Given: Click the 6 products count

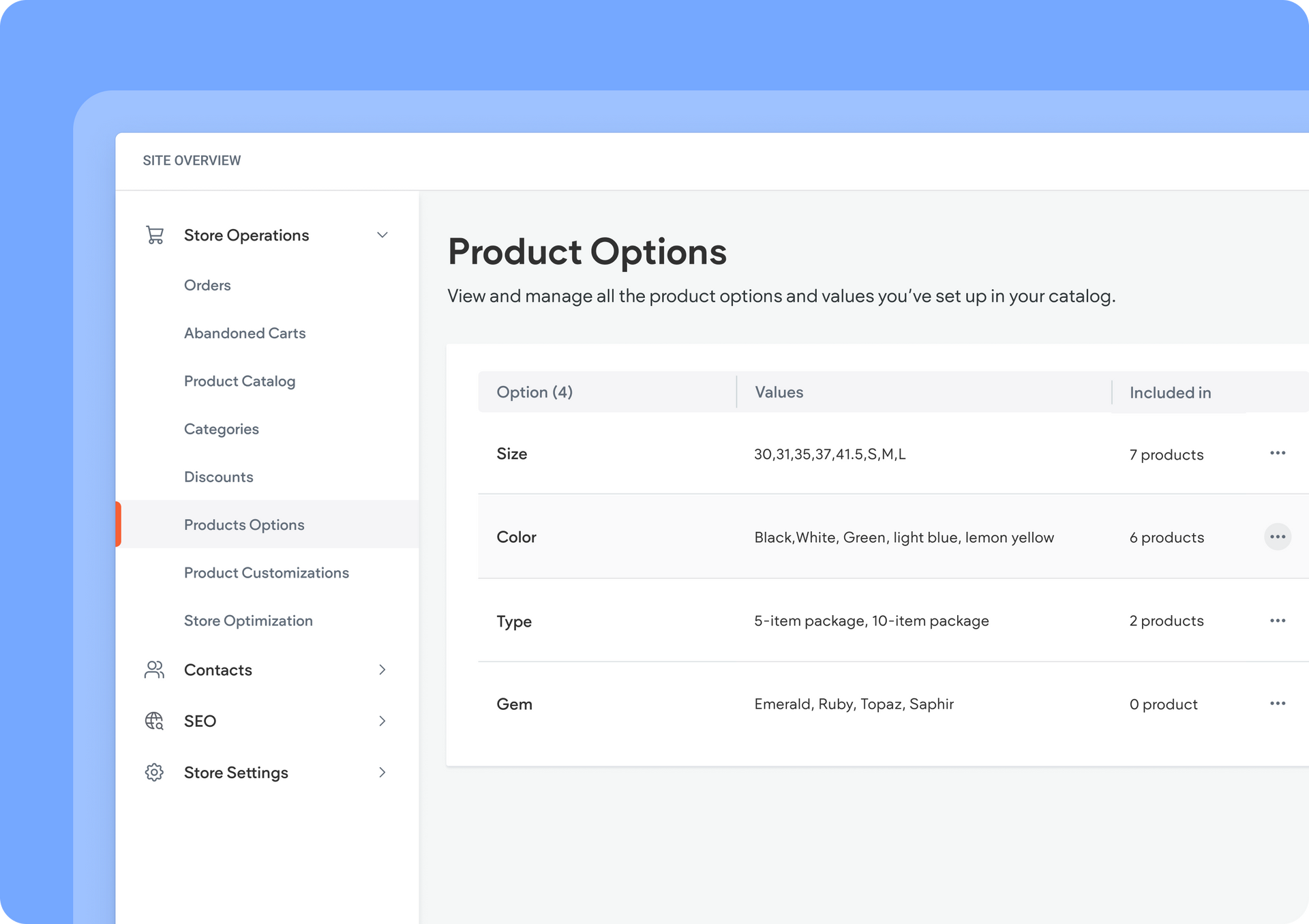Looking at the screenshot, I should pos(1167,537).
